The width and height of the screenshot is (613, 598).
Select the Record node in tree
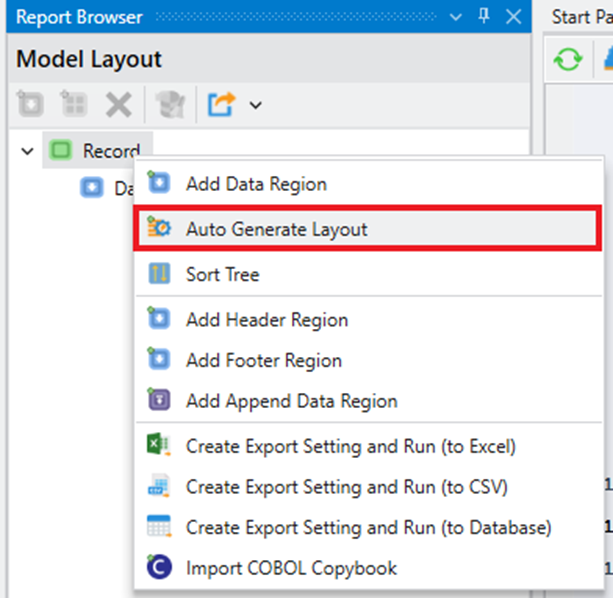(109, 151)
